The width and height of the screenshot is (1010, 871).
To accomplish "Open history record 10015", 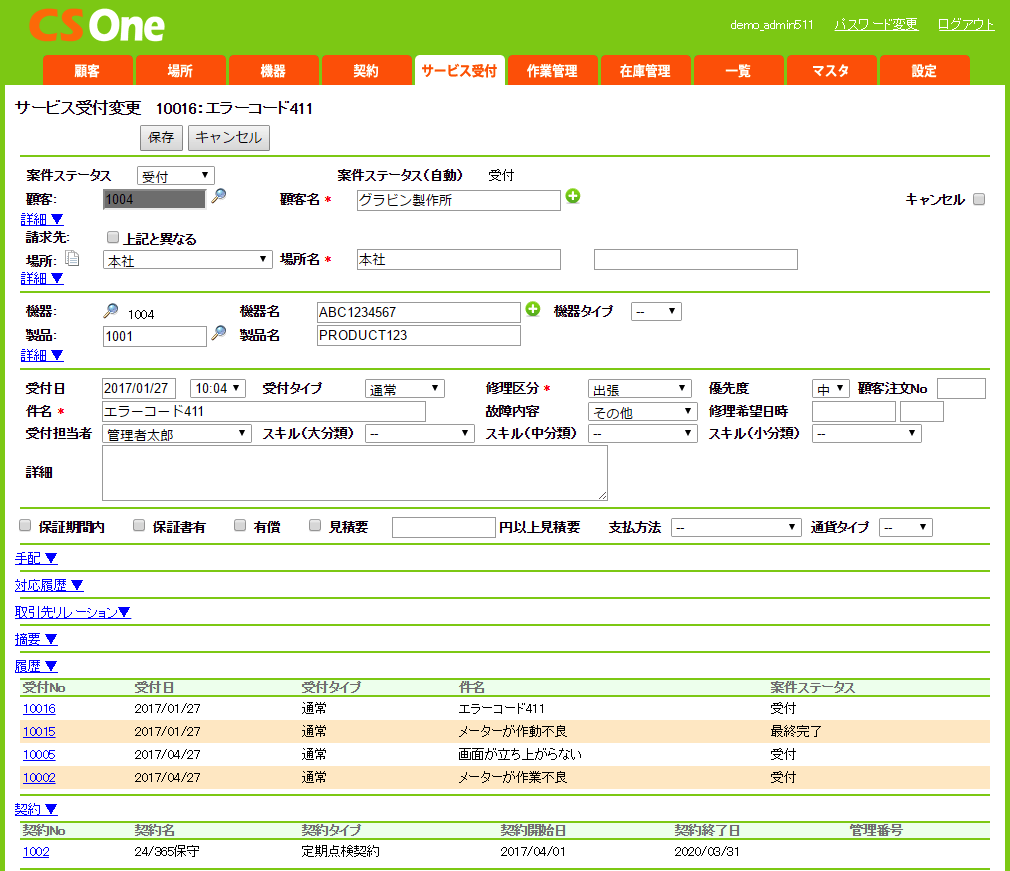I will [x=39, y=732].
